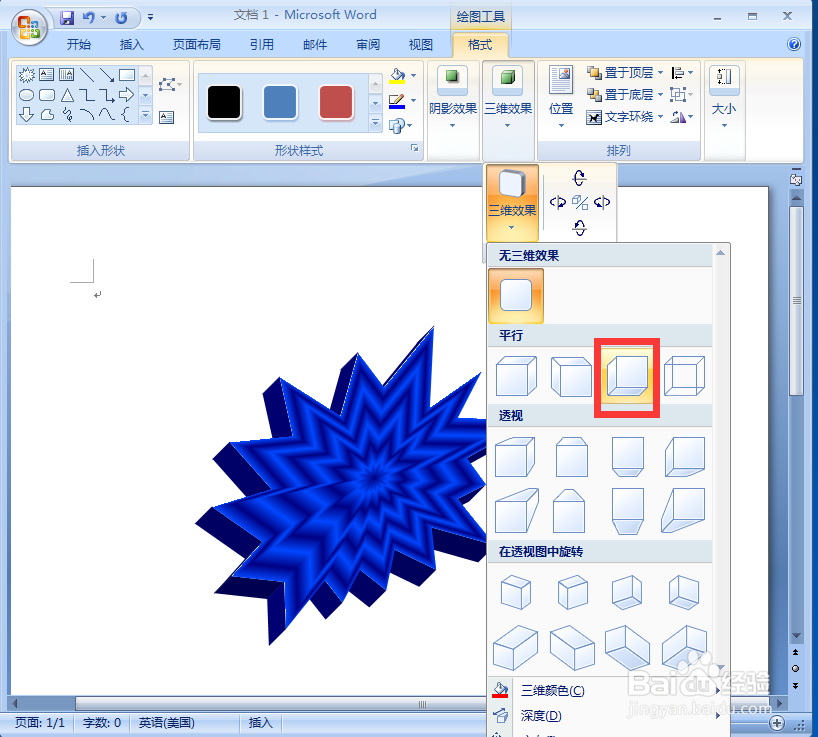
Task: Open the shape fill color dropdown arrow
Action: (414, 76)
